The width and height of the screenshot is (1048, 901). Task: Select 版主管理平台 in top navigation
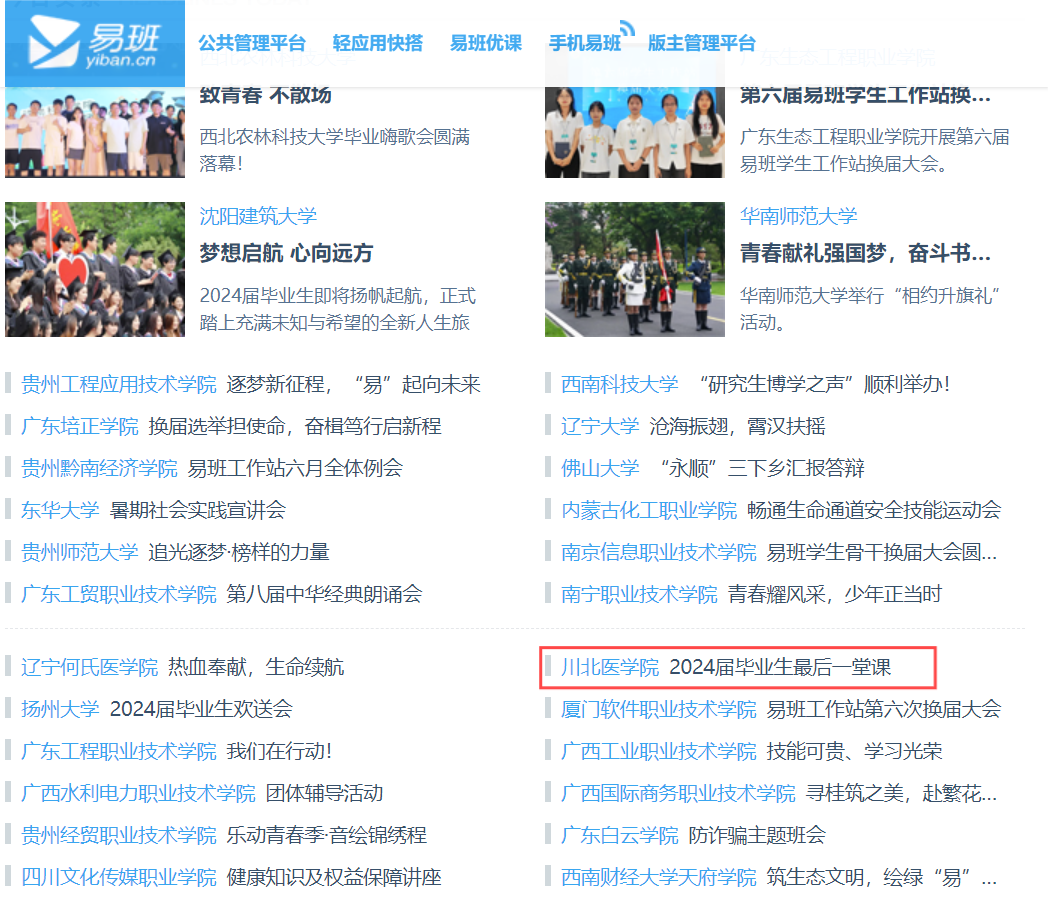[701, 43]
